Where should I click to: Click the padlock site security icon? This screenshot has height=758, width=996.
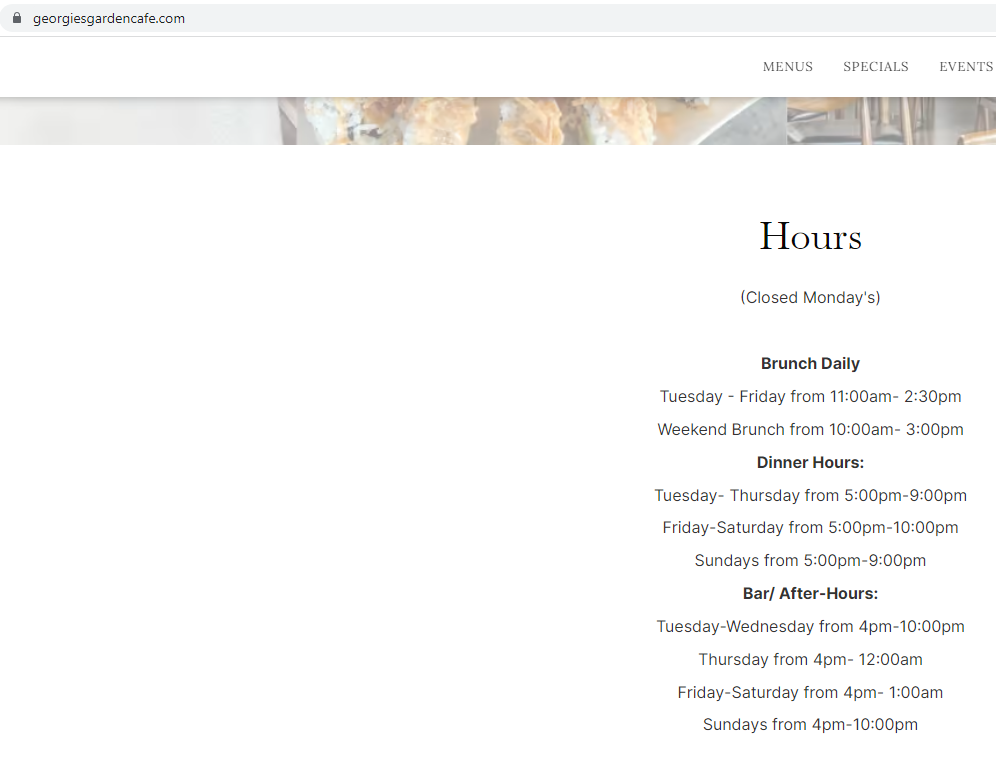[16, 18]
